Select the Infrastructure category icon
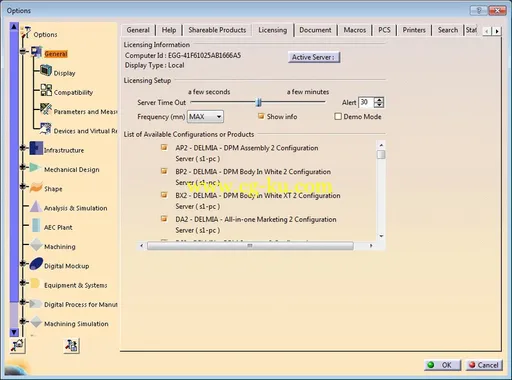 [36, 148]
